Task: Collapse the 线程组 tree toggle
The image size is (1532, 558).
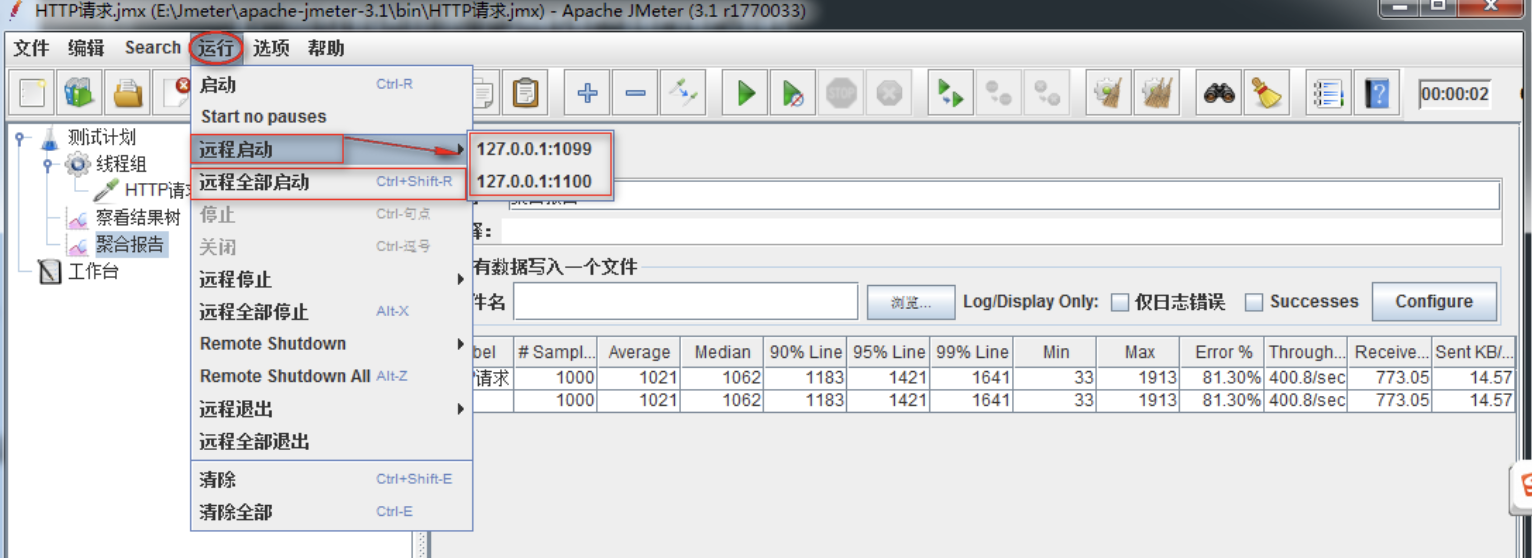Action: tap(48, 166)
